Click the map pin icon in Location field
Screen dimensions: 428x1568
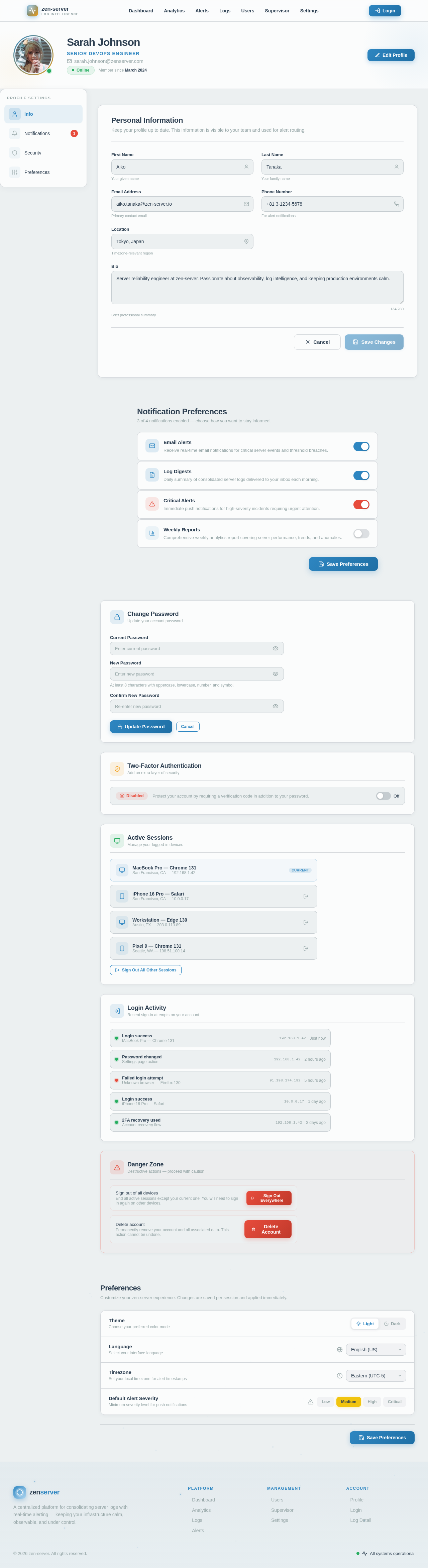(246, 242)
